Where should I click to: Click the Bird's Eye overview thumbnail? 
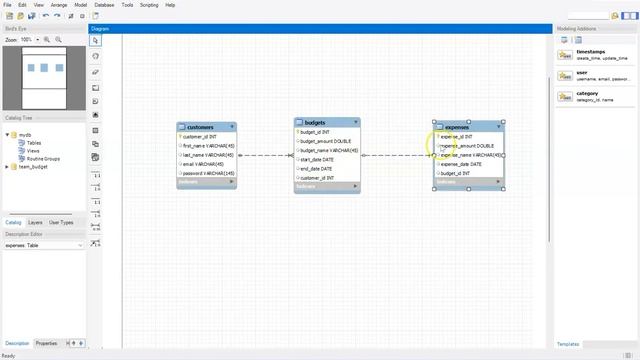44,78
